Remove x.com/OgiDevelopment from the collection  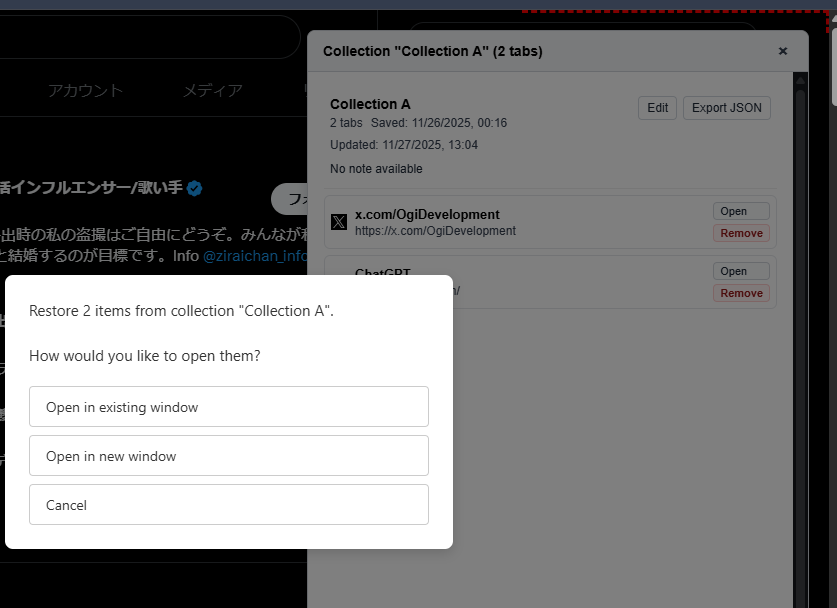point(740,233)
